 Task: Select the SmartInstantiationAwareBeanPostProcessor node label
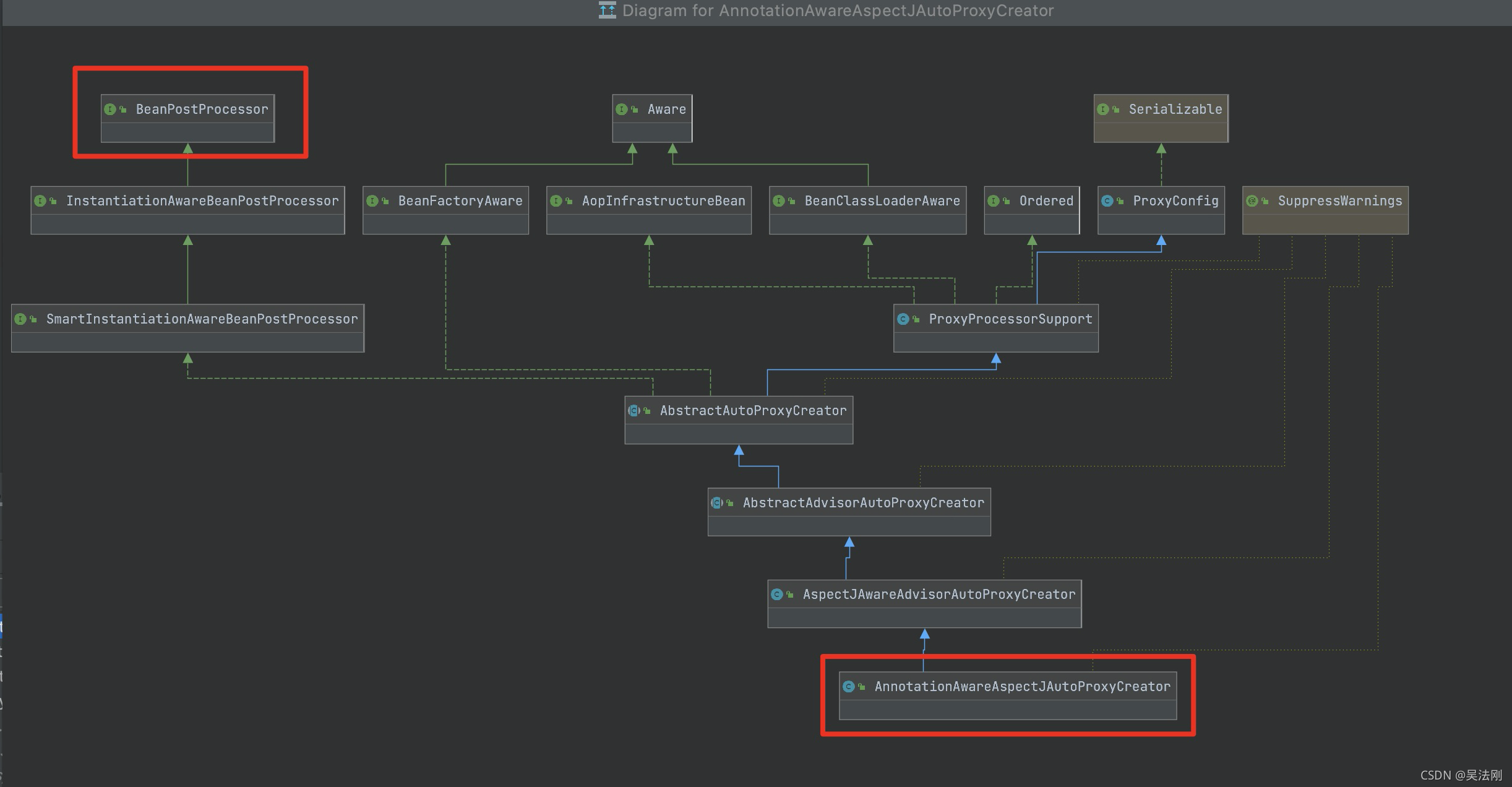click(x=202, y=319)
